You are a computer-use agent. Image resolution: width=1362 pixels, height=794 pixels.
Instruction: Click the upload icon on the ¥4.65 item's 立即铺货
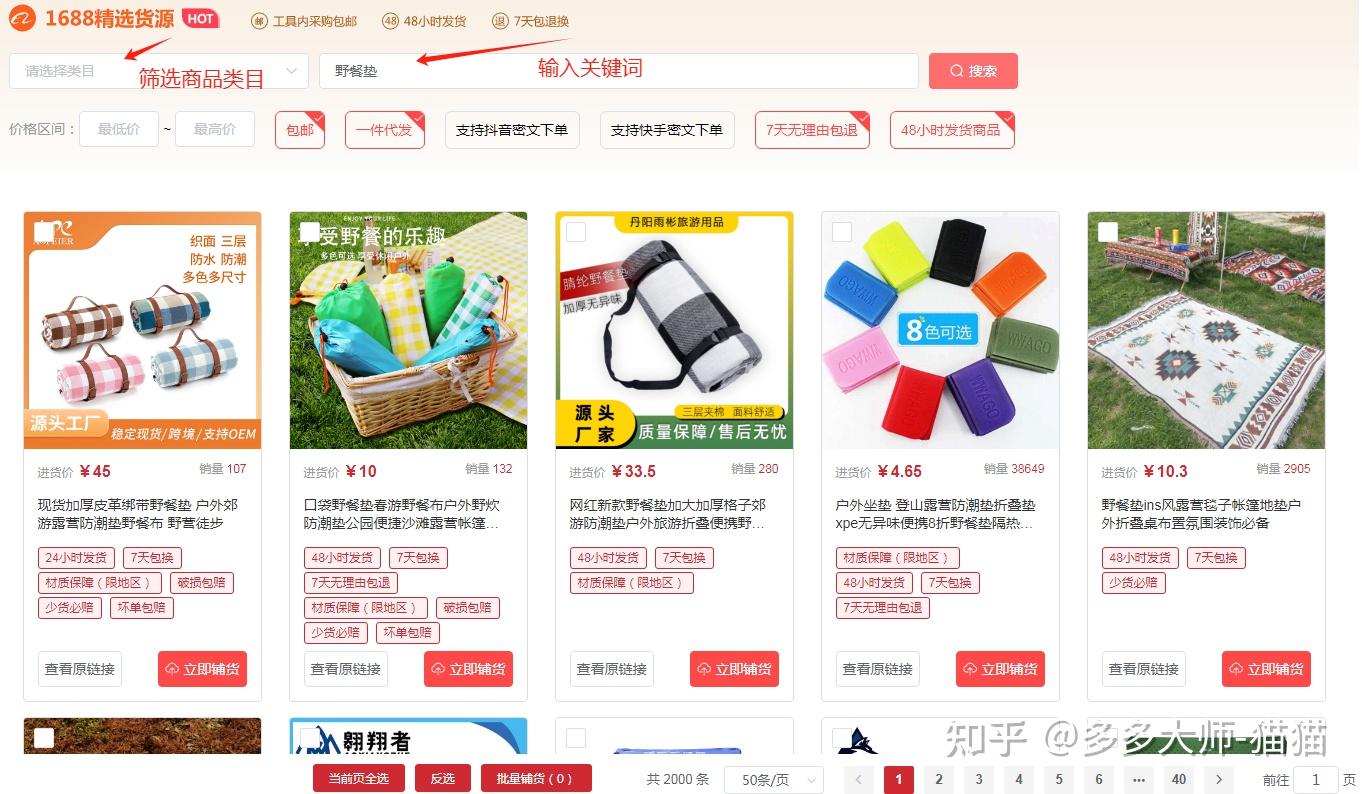click(970, 669)
